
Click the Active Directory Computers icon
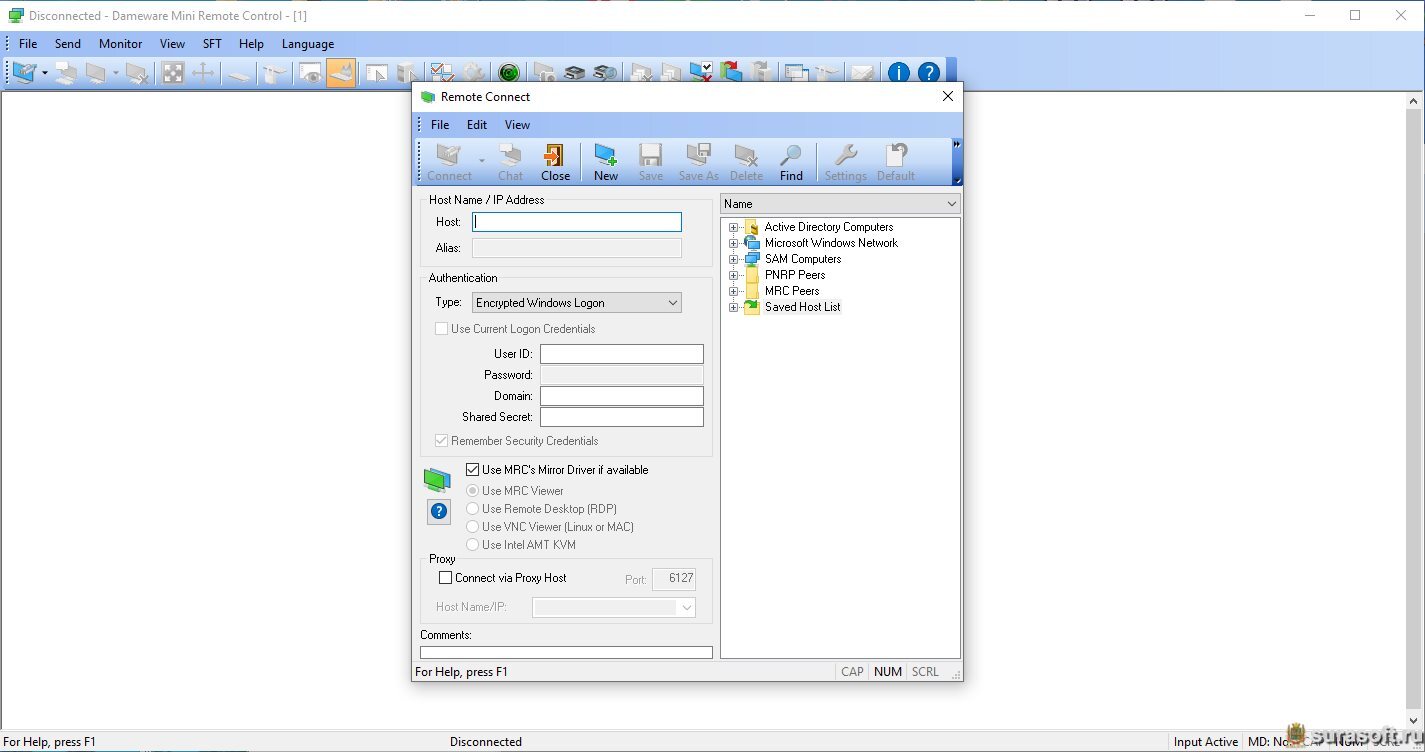coord(752,227)
